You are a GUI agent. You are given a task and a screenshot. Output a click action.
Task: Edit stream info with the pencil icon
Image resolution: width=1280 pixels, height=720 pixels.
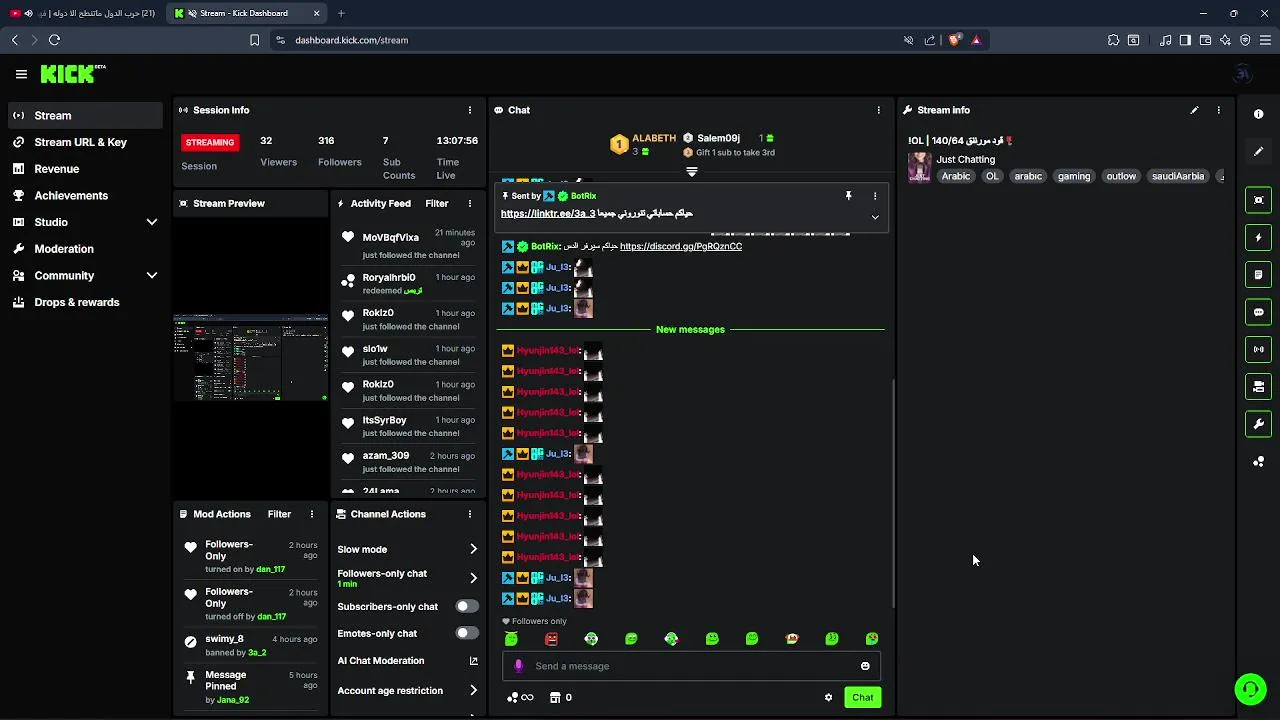pos(1194,110)
